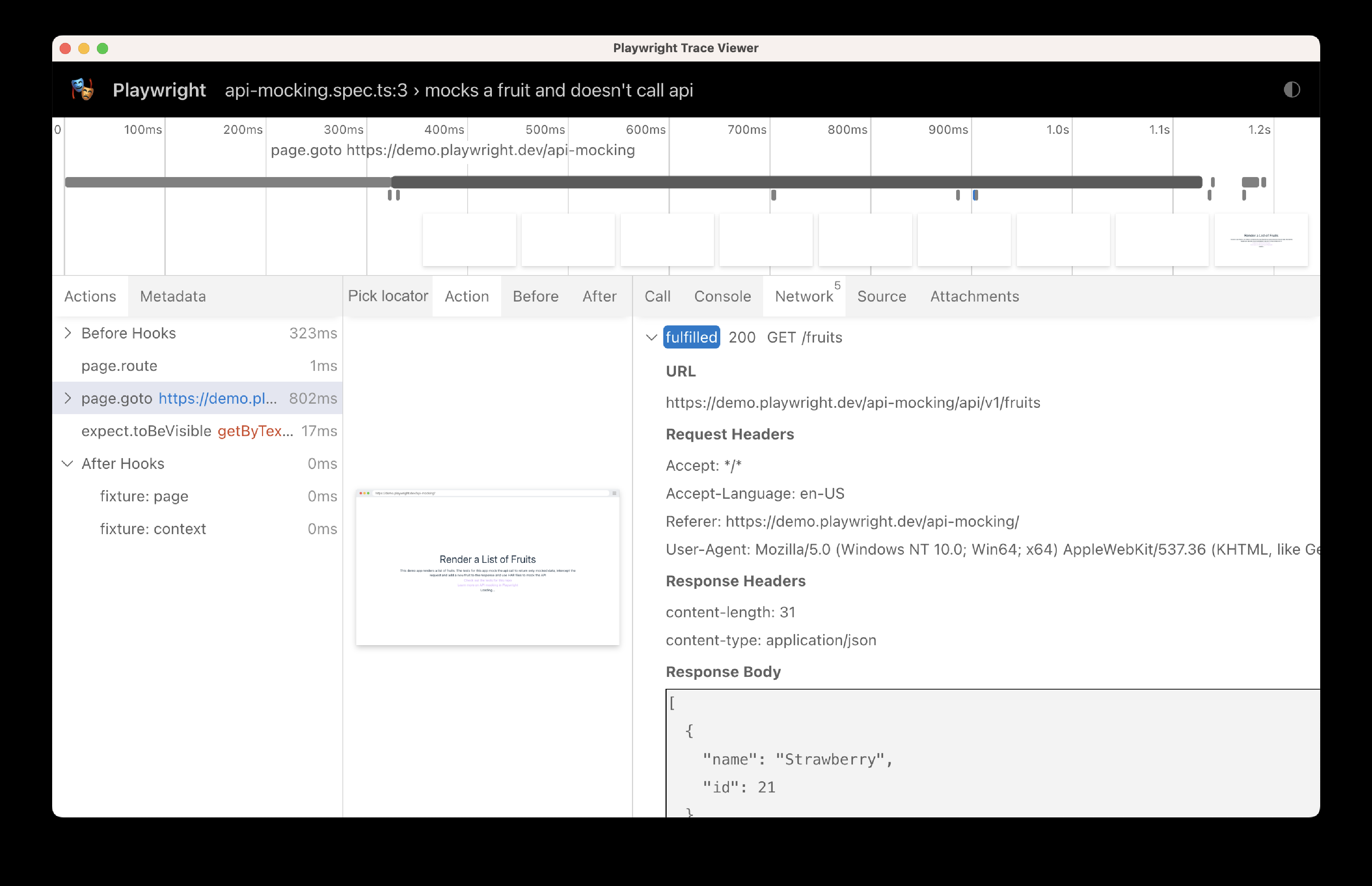
Task: Expand the page.goto action chevron
Action: point(68,398)
